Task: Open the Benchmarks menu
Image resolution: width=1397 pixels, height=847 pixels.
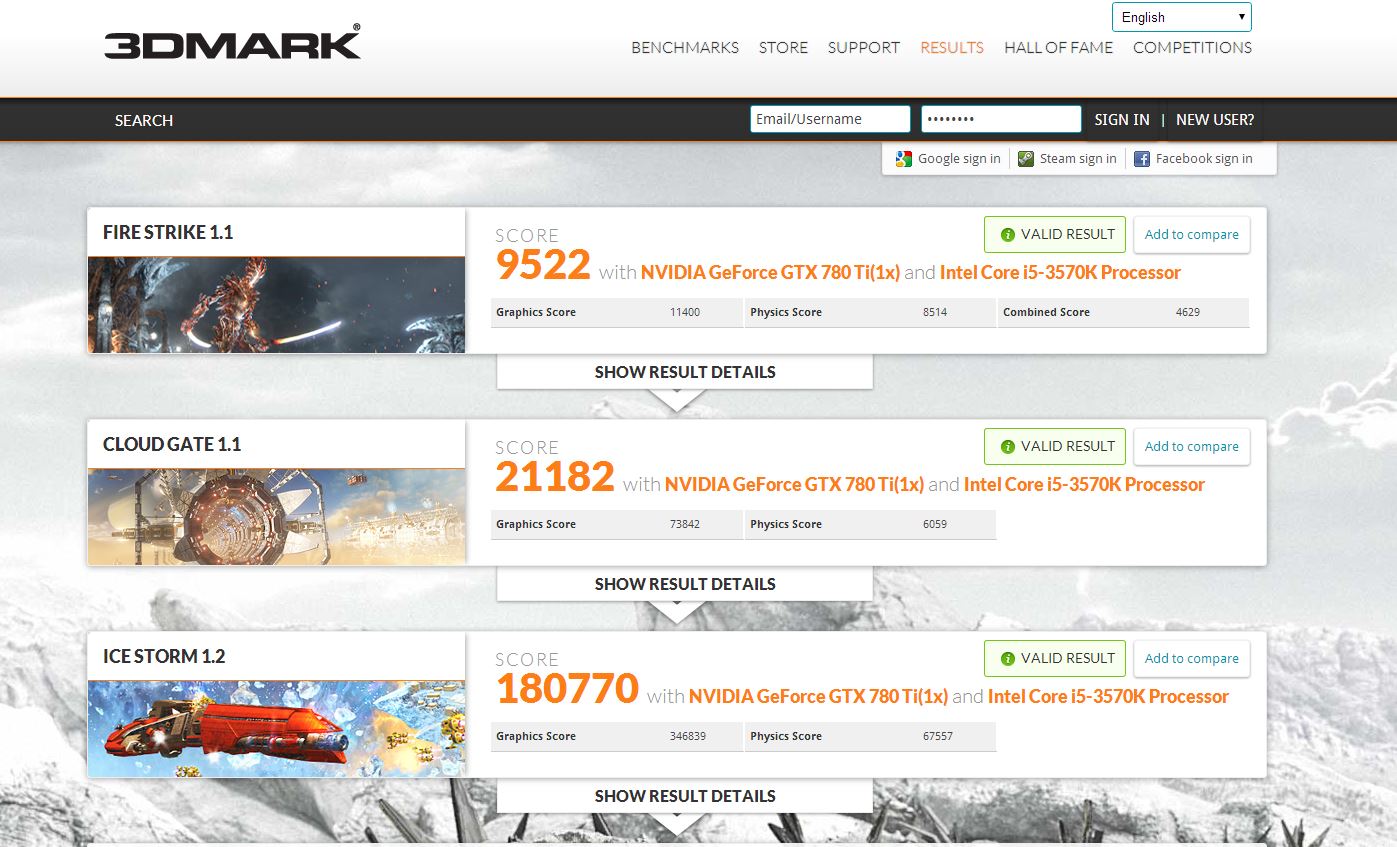Action: 685,47
